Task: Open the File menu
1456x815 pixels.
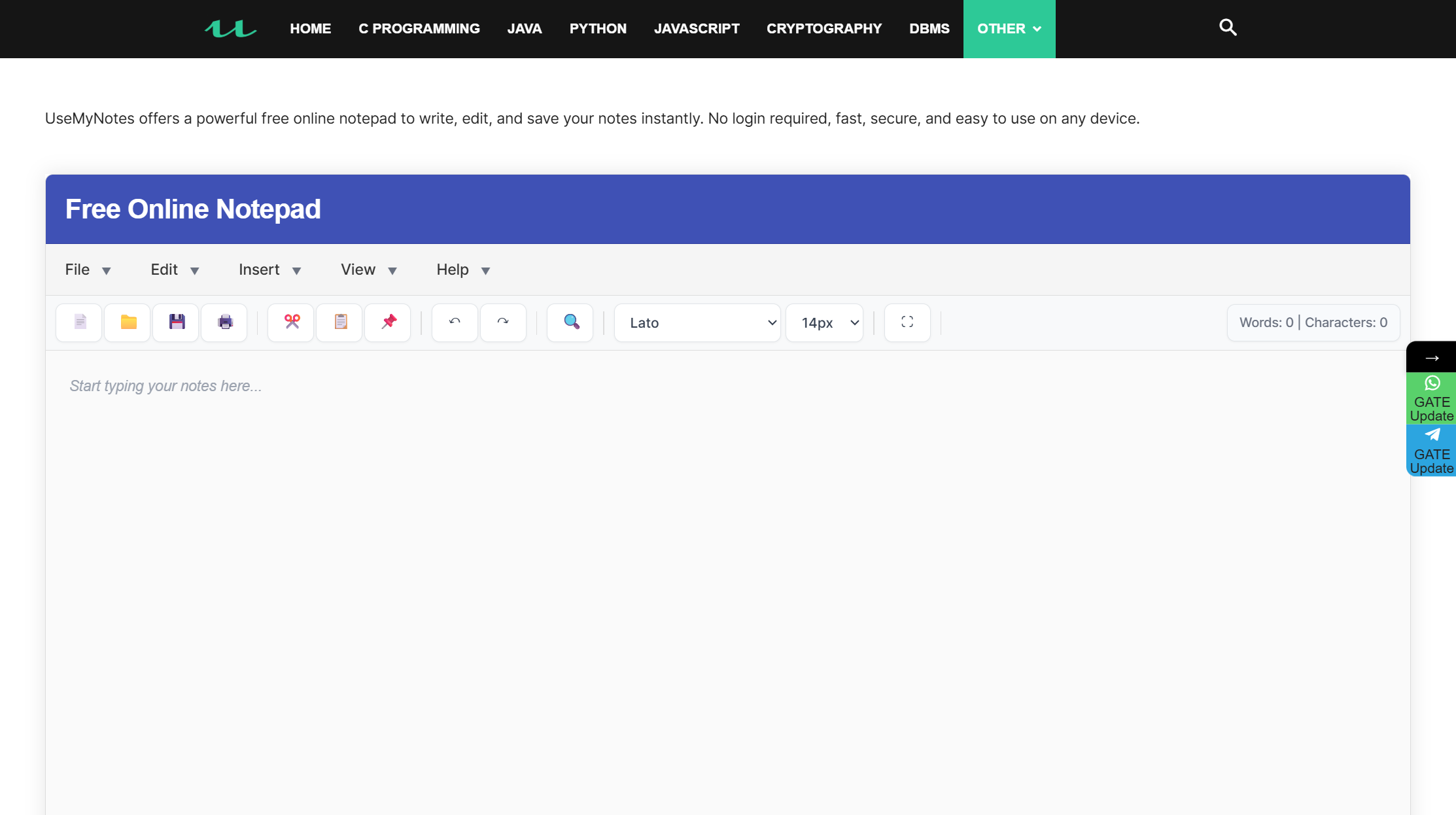Action: [x=88, y=269]
